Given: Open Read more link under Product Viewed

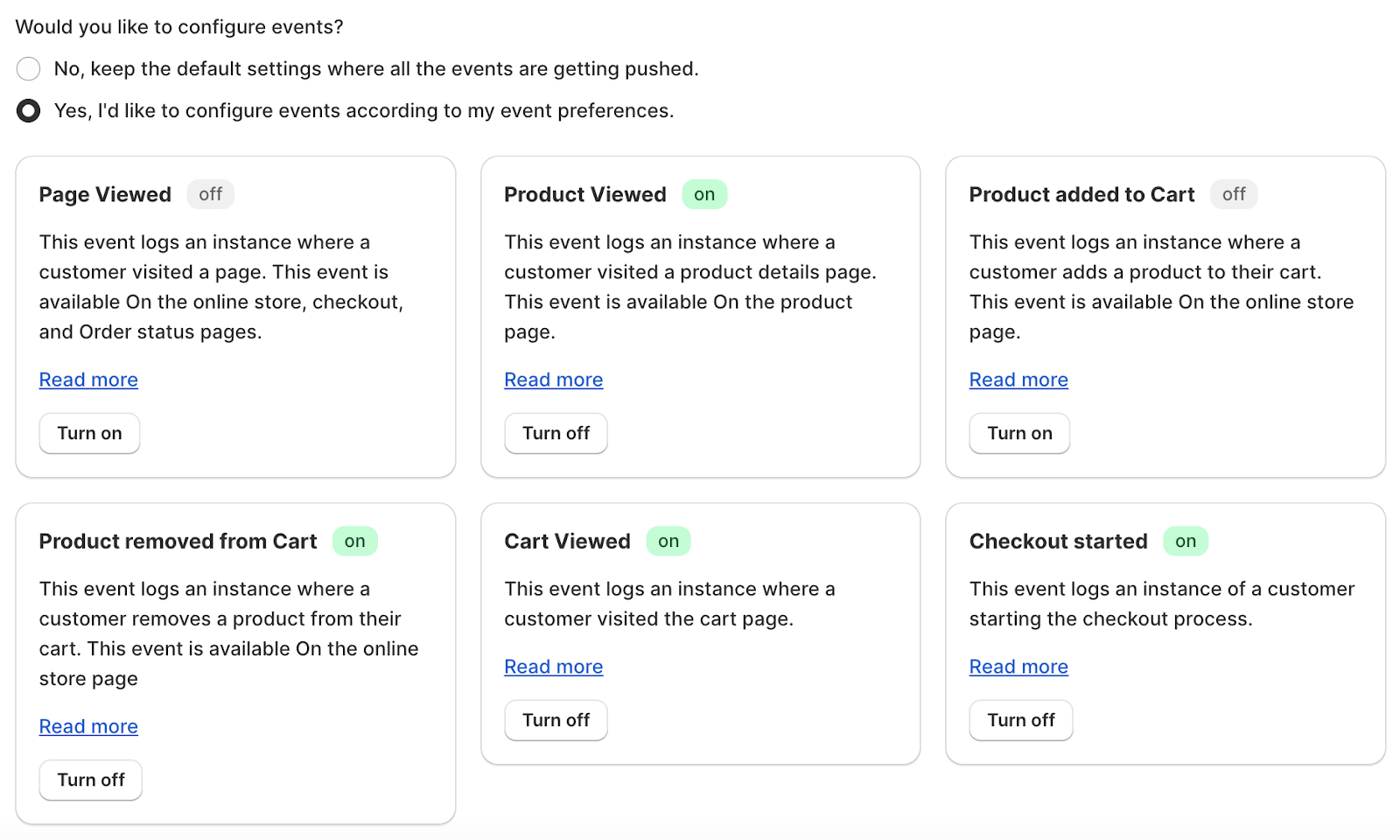Looking at the screenshot, I should 554,380.
